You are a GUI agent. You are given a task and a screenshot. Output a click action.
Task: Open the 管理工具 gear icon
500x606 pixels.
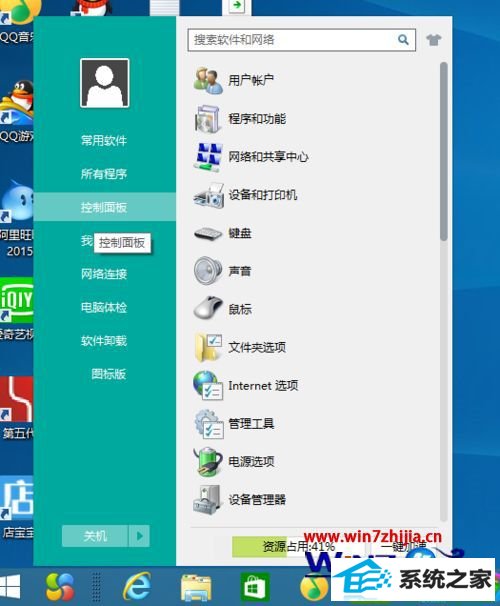point(208,424)
